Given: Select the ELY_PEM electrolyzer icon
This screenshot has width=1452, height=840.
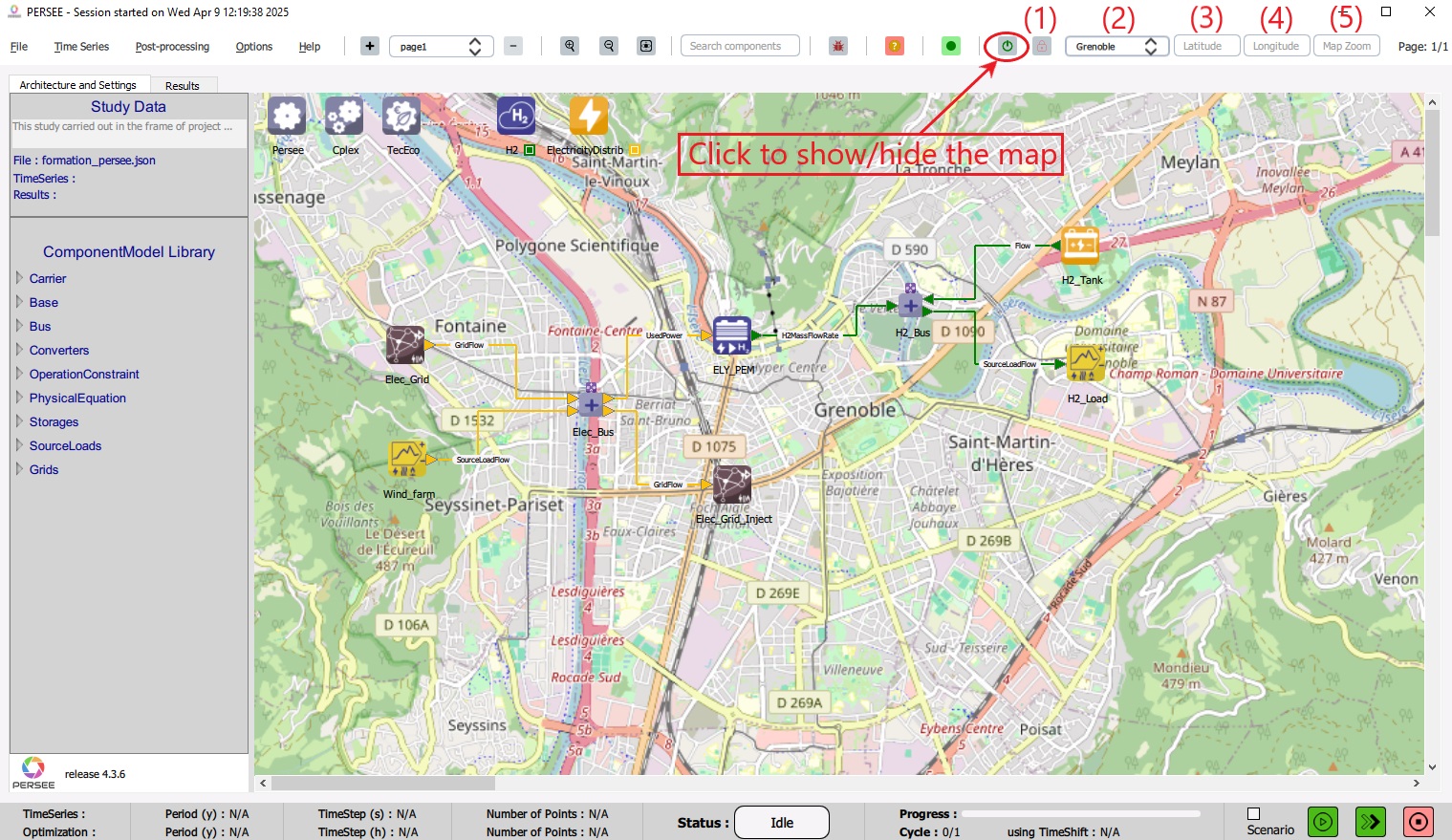Looking at the screenshot, I should (x=732, y=335).
